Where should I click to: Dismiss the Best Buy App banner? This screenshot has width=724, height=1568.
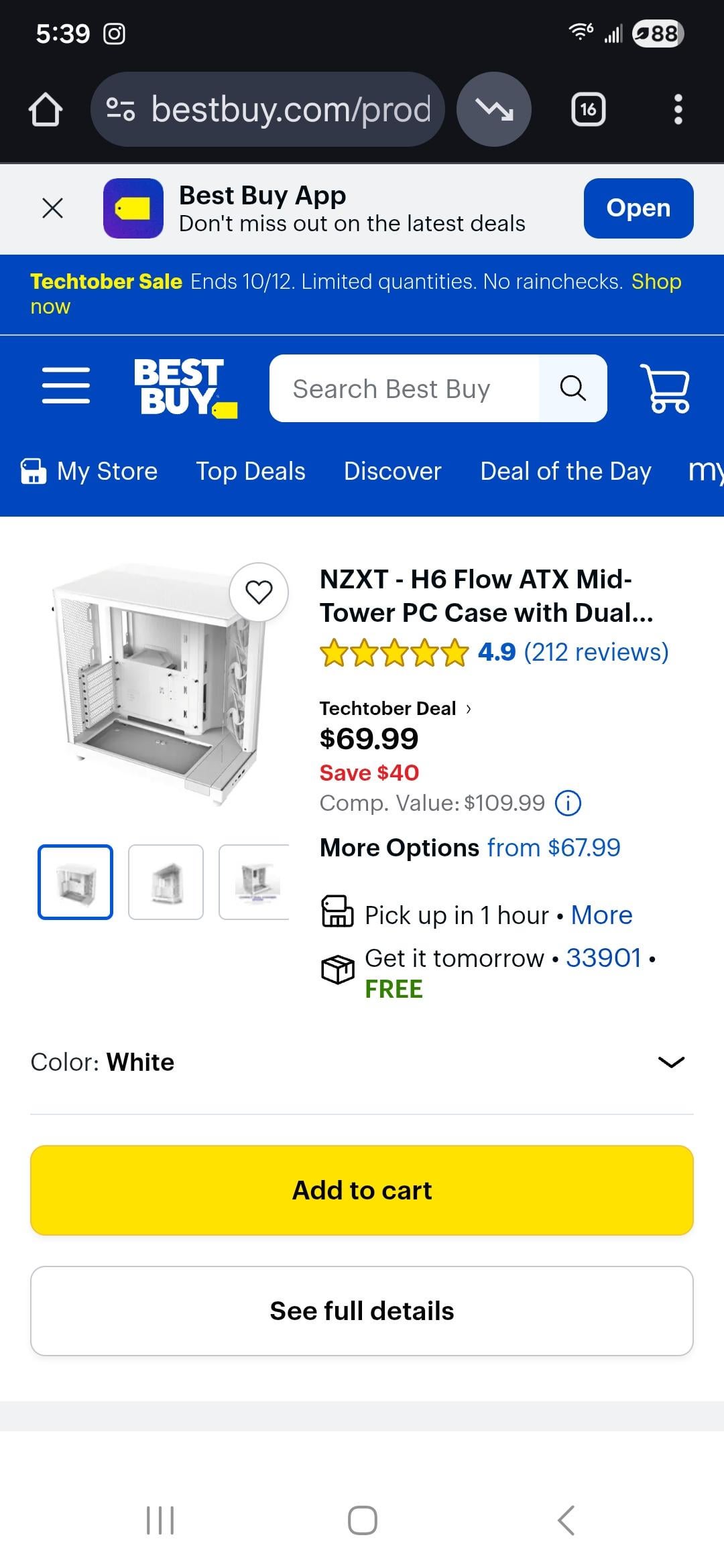tap(52, 208)
